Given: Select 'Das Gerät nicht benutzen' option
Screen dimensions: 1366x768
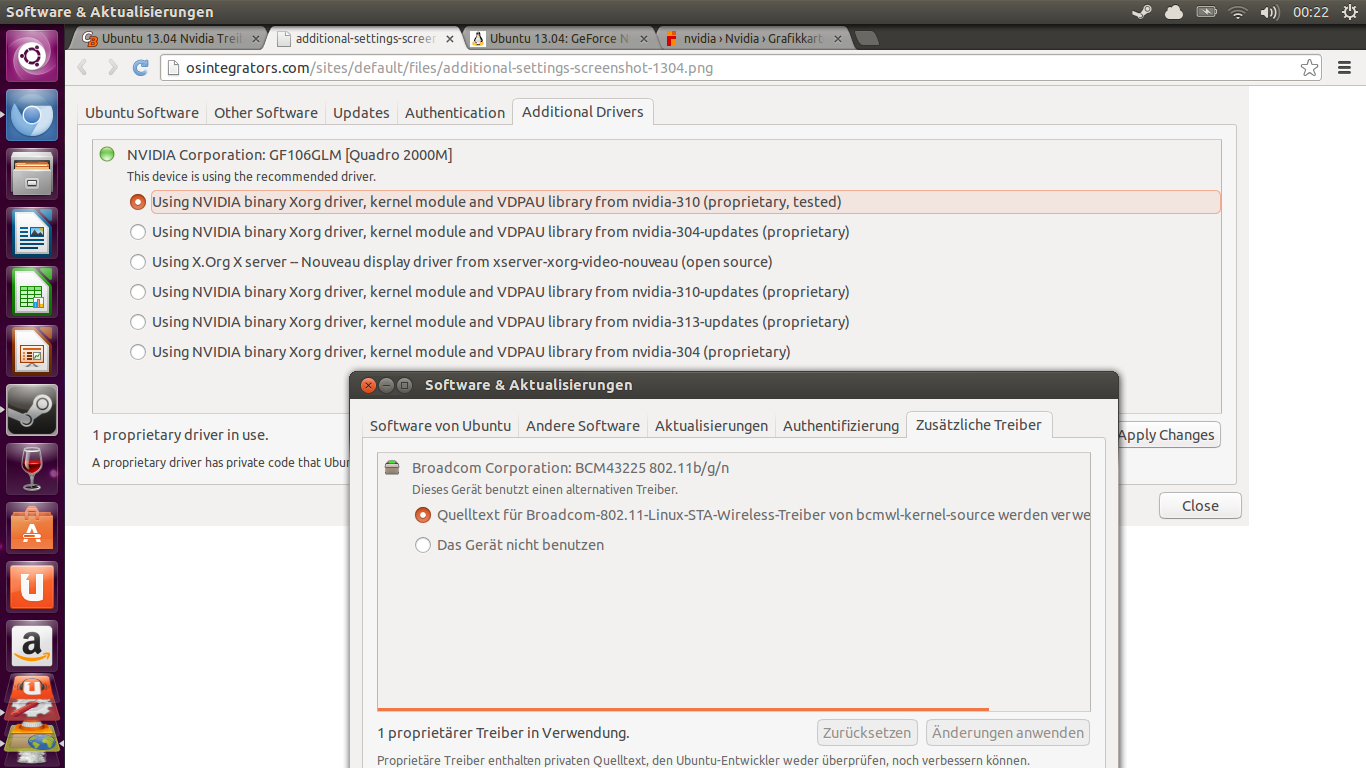Looking at the screenshot, I should point(423,545).
